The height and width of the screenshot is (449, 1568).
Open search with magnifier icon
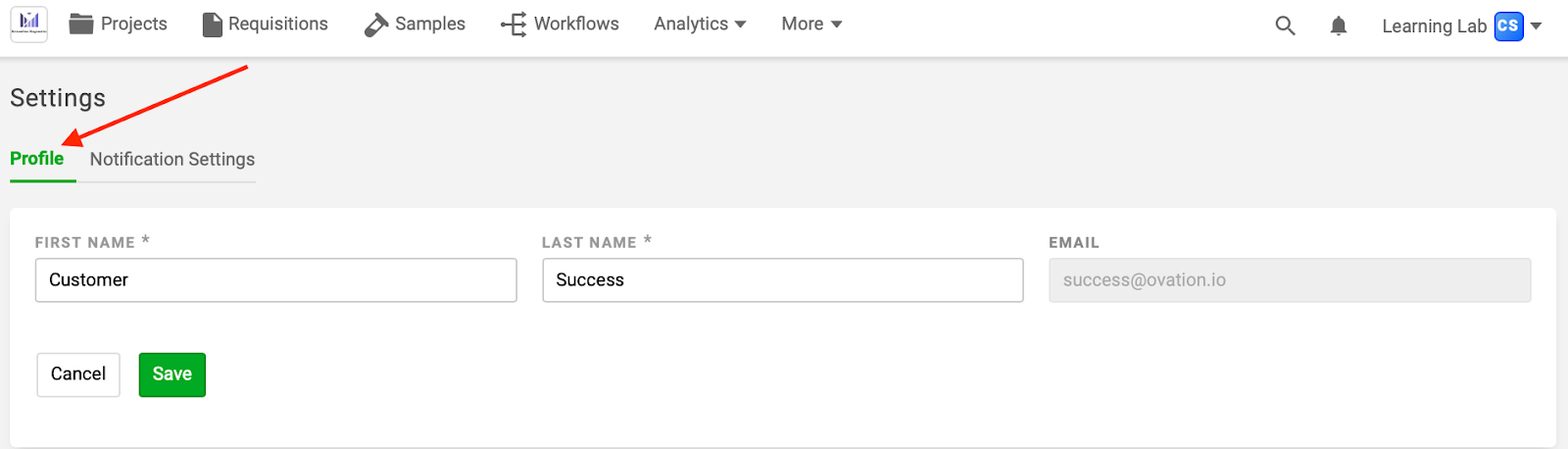point(1285,25)
